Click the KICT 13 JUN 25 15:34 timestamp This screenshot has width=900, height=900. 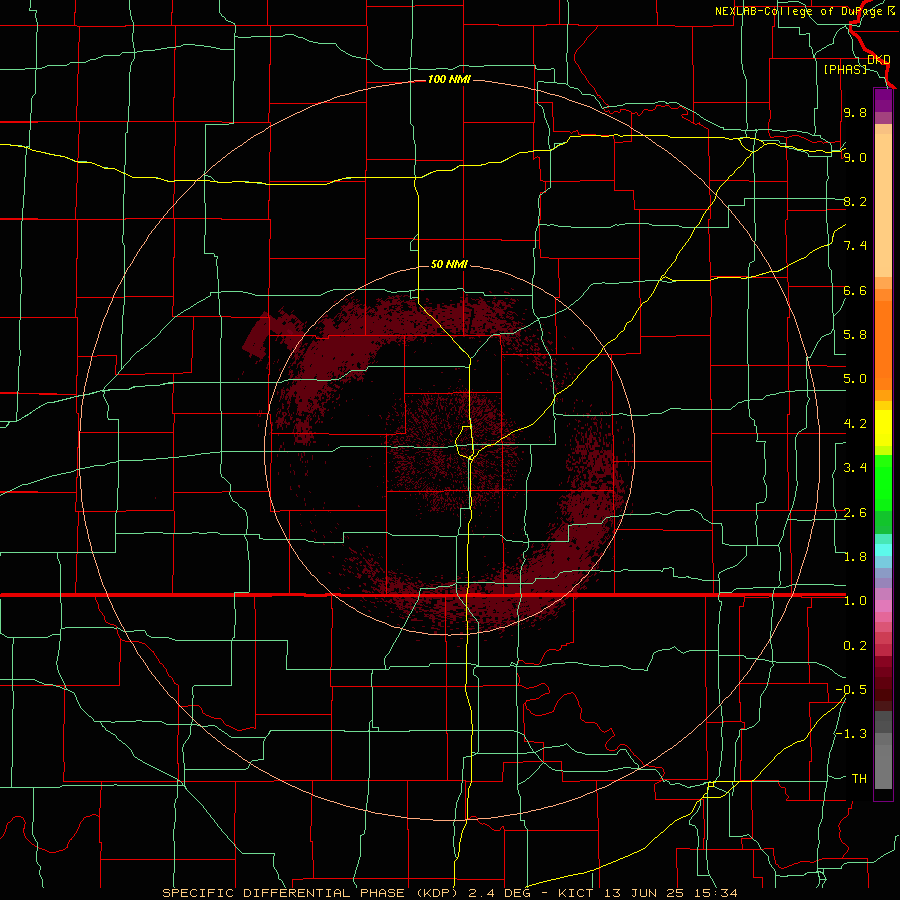pos(647,893)
